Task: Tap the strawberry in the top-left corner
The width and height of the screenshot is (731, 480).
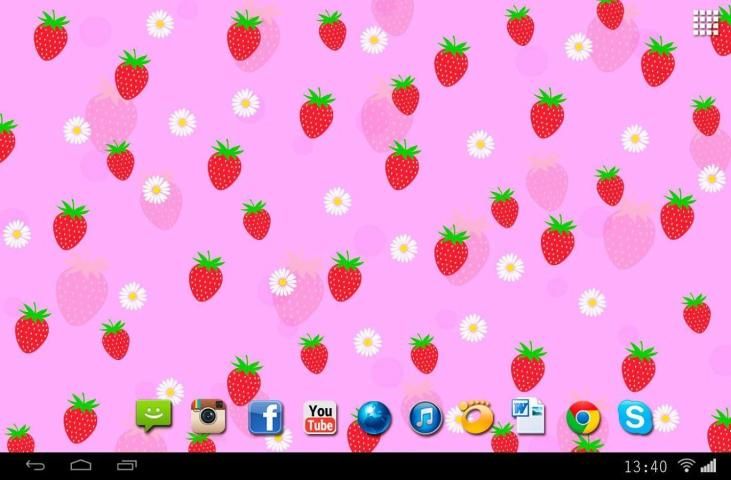Action: click(50, 35)
